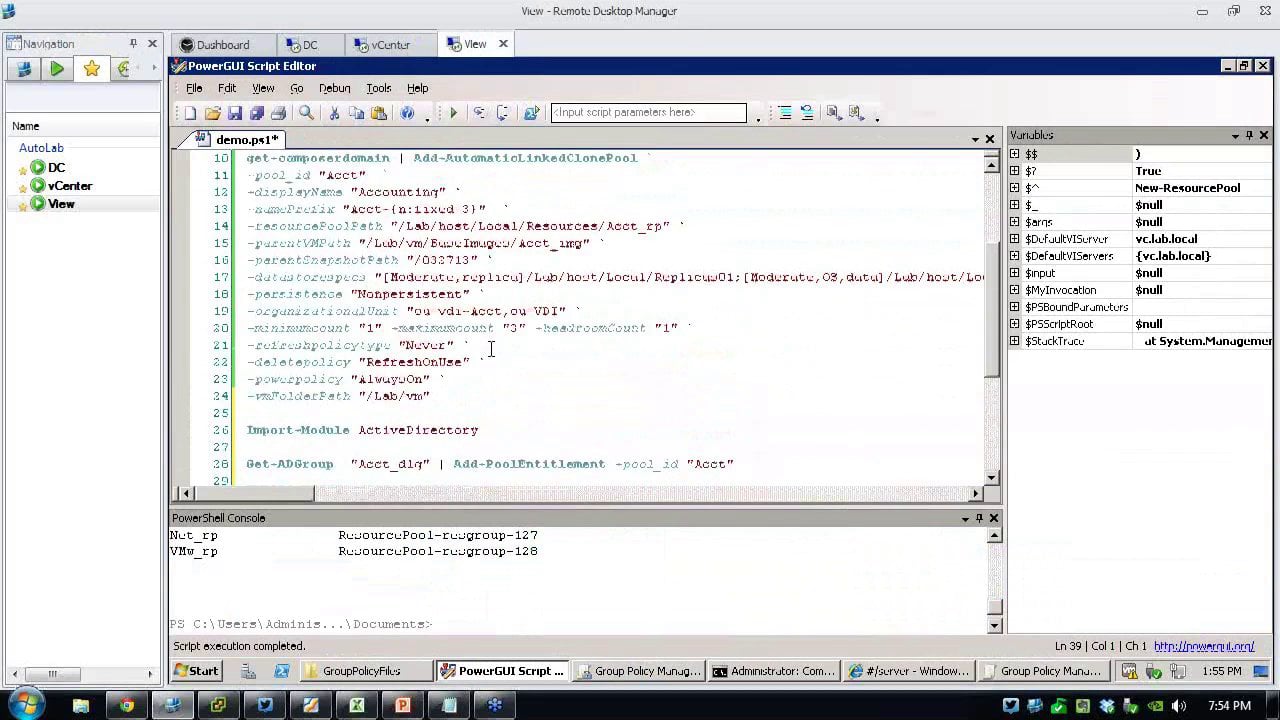Switch to the Dashboard tab
The height and width of the screenshot is (720, 1280).
click(x=223, y=45)
